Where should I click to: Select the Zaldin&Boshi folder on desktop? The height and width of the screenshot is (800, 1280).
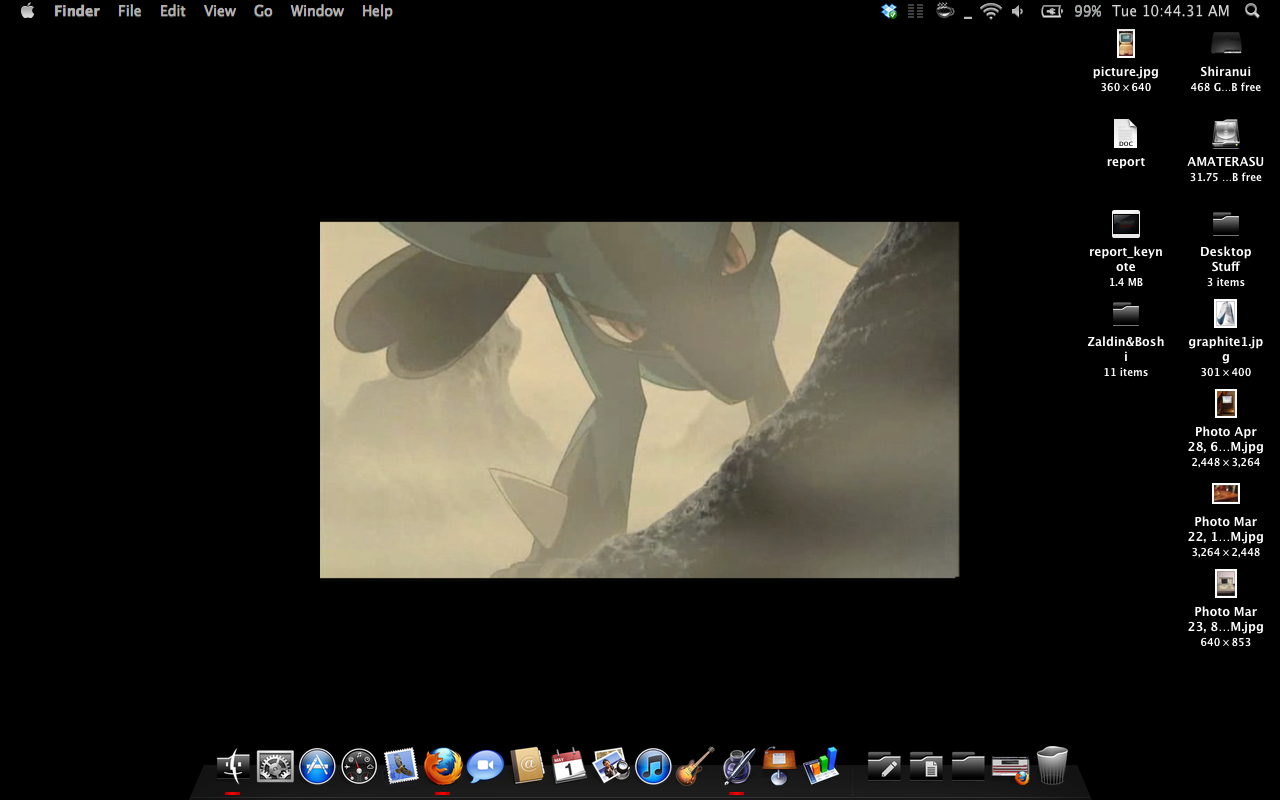[x=1126, y=314]
